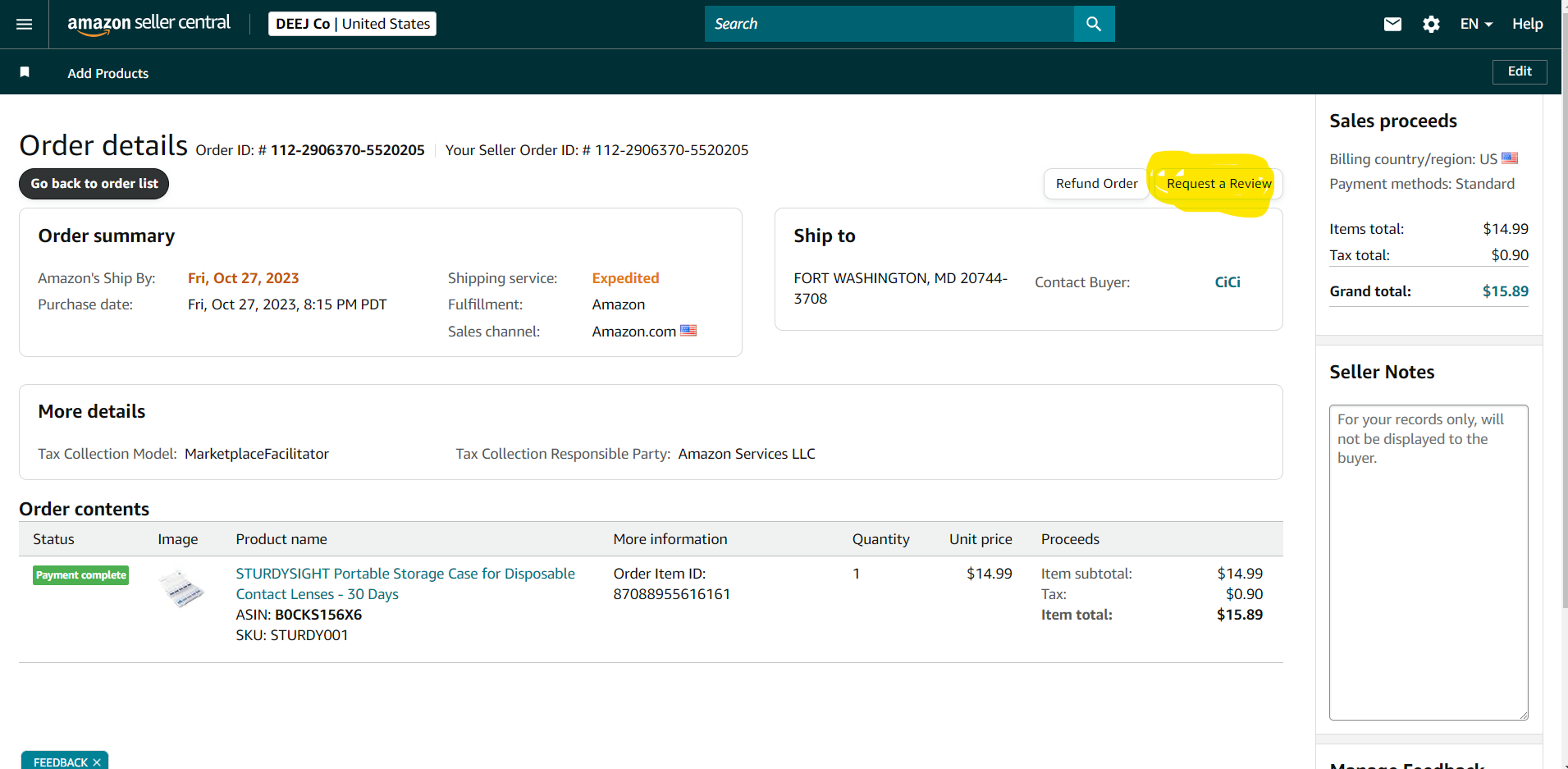Open the CiCi contact buyer link
The height and width of the screenshot is (769, 1568).
(x=1227, y=282)
